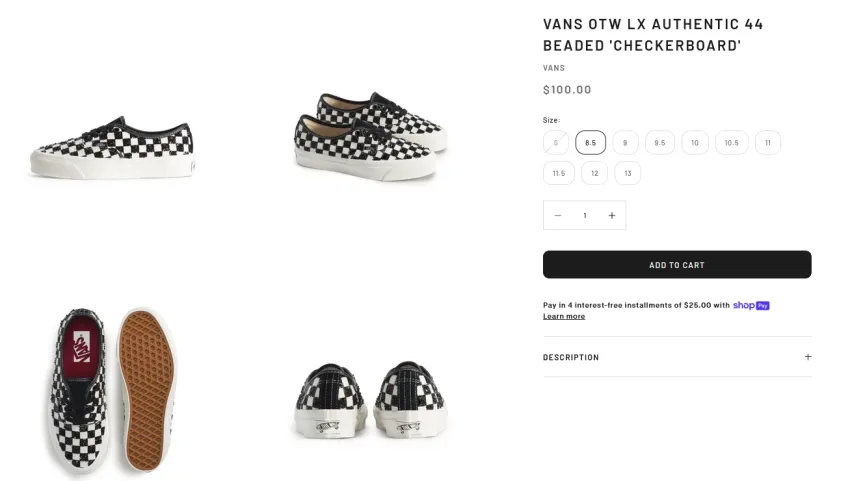This screenshot has height=481, width=850.
Task: Select size 9
Action: pyautogui.click(x=625, y=143)
